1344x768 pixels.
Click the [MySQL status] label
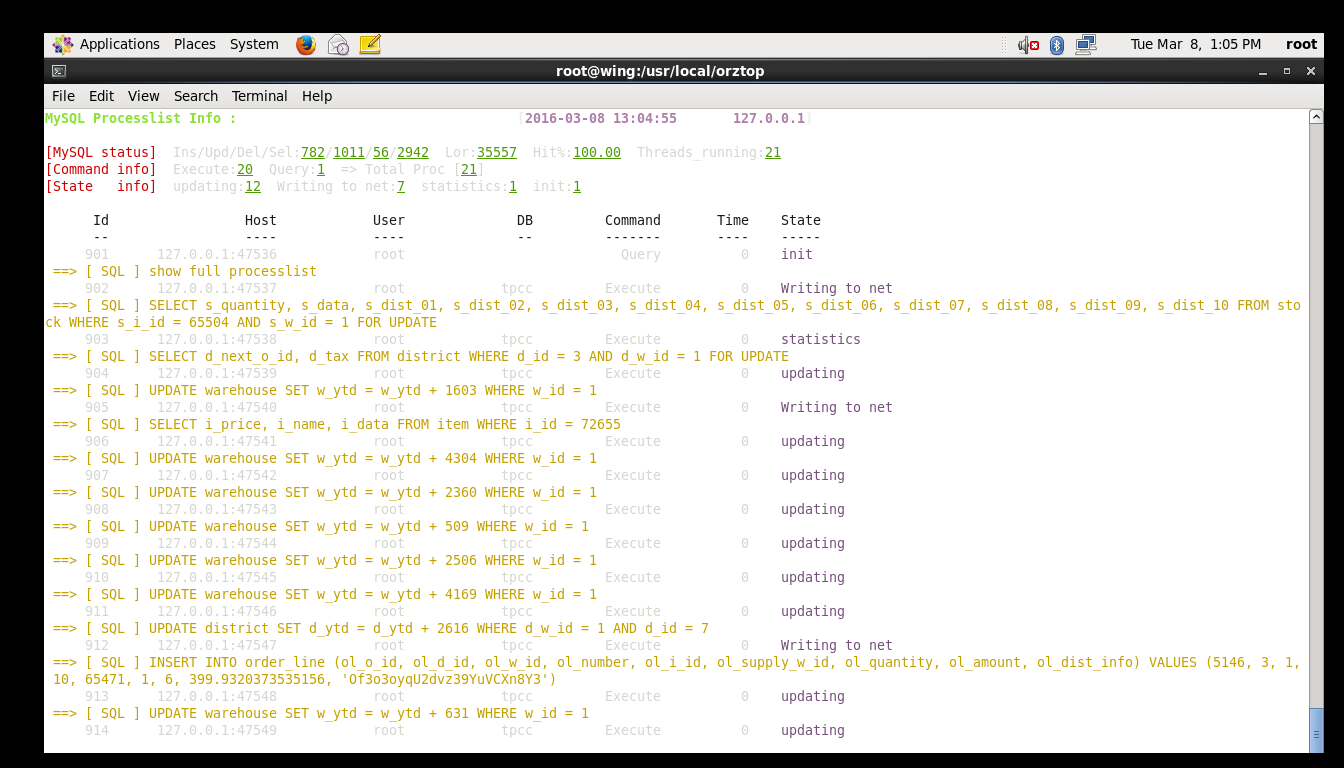(x=101, y=152)
